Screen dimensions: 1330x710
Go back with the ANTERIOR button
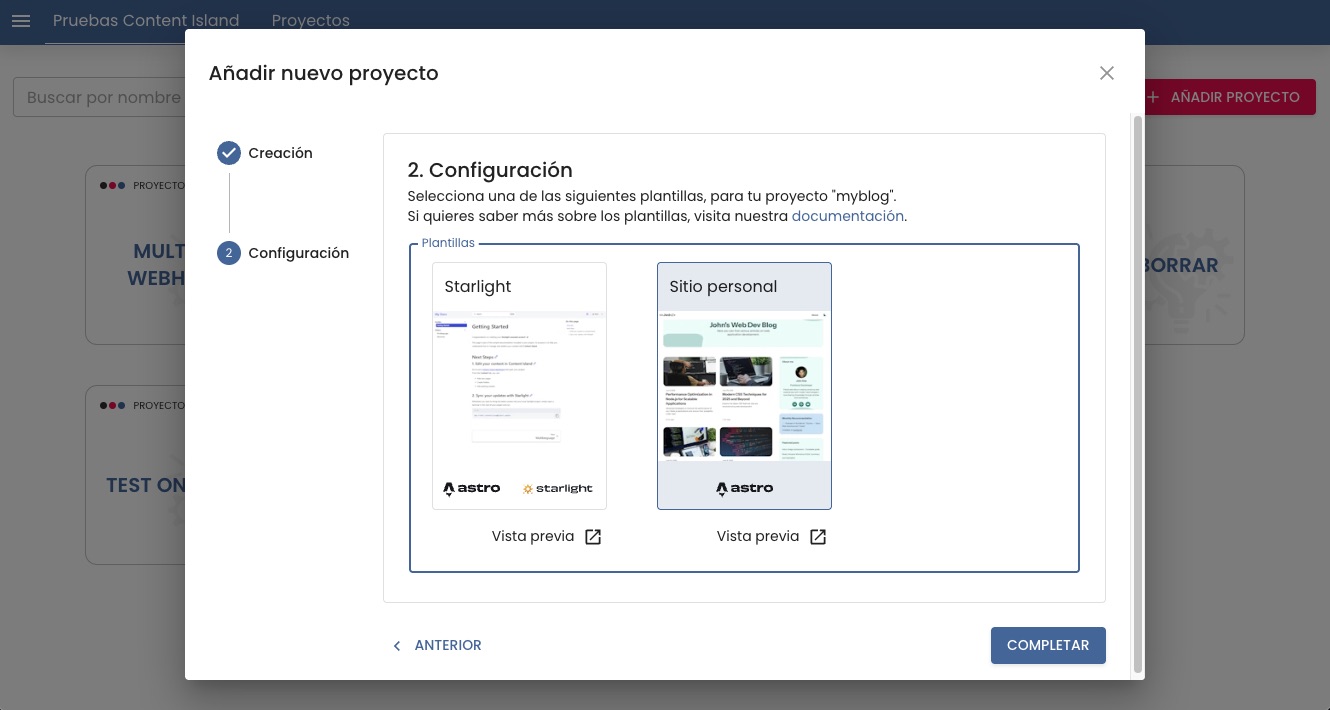coord(436,646)
